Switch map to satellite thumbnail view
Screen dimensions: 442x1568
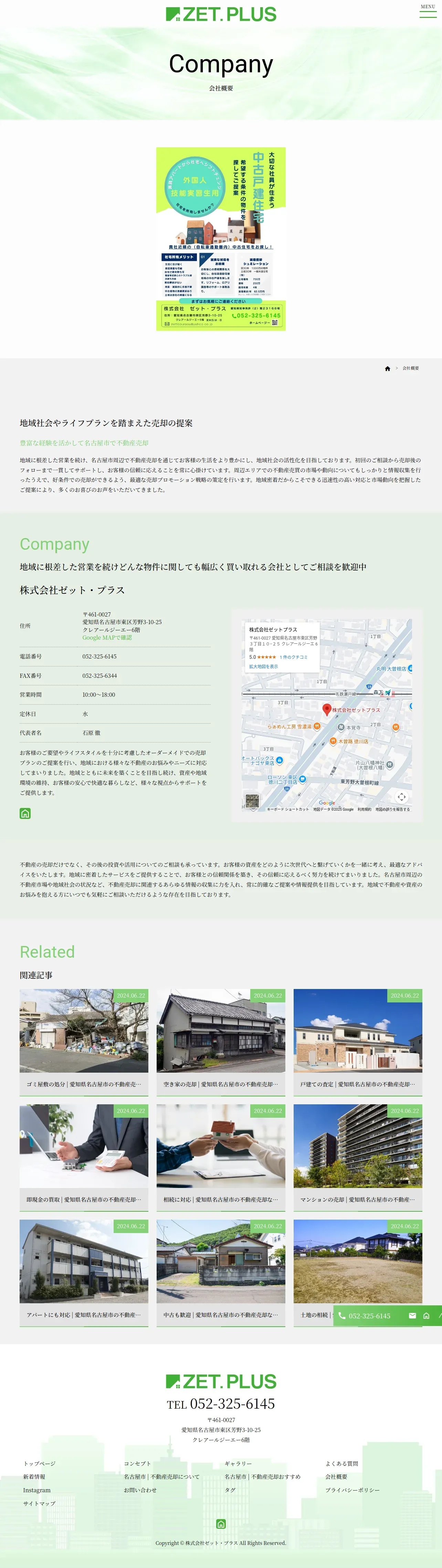pyautogui.click(x=252, y=800)
